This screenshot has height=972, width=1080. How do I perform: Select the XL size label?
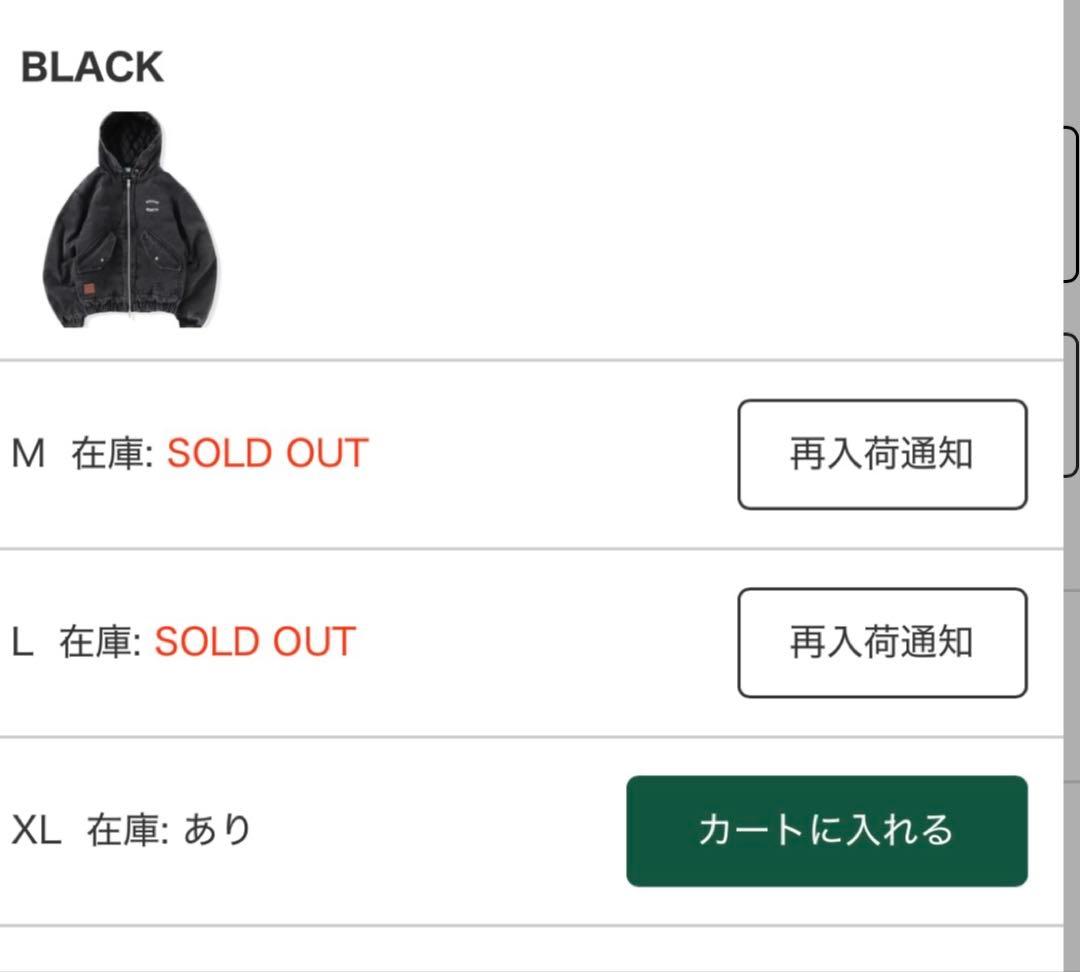pos(36,830)
